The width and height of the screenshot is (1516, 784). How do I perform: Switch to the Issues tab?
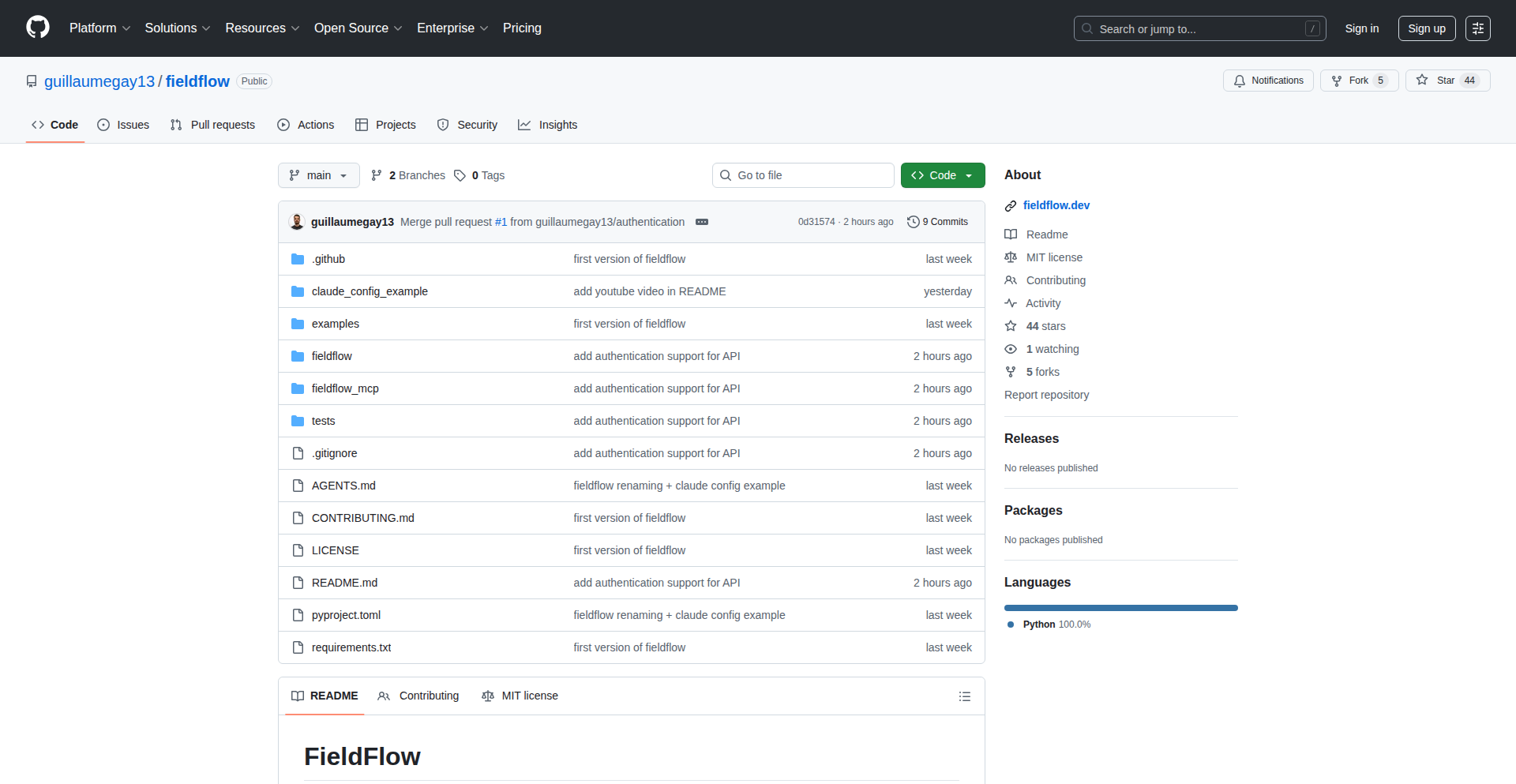coord(123,125)
